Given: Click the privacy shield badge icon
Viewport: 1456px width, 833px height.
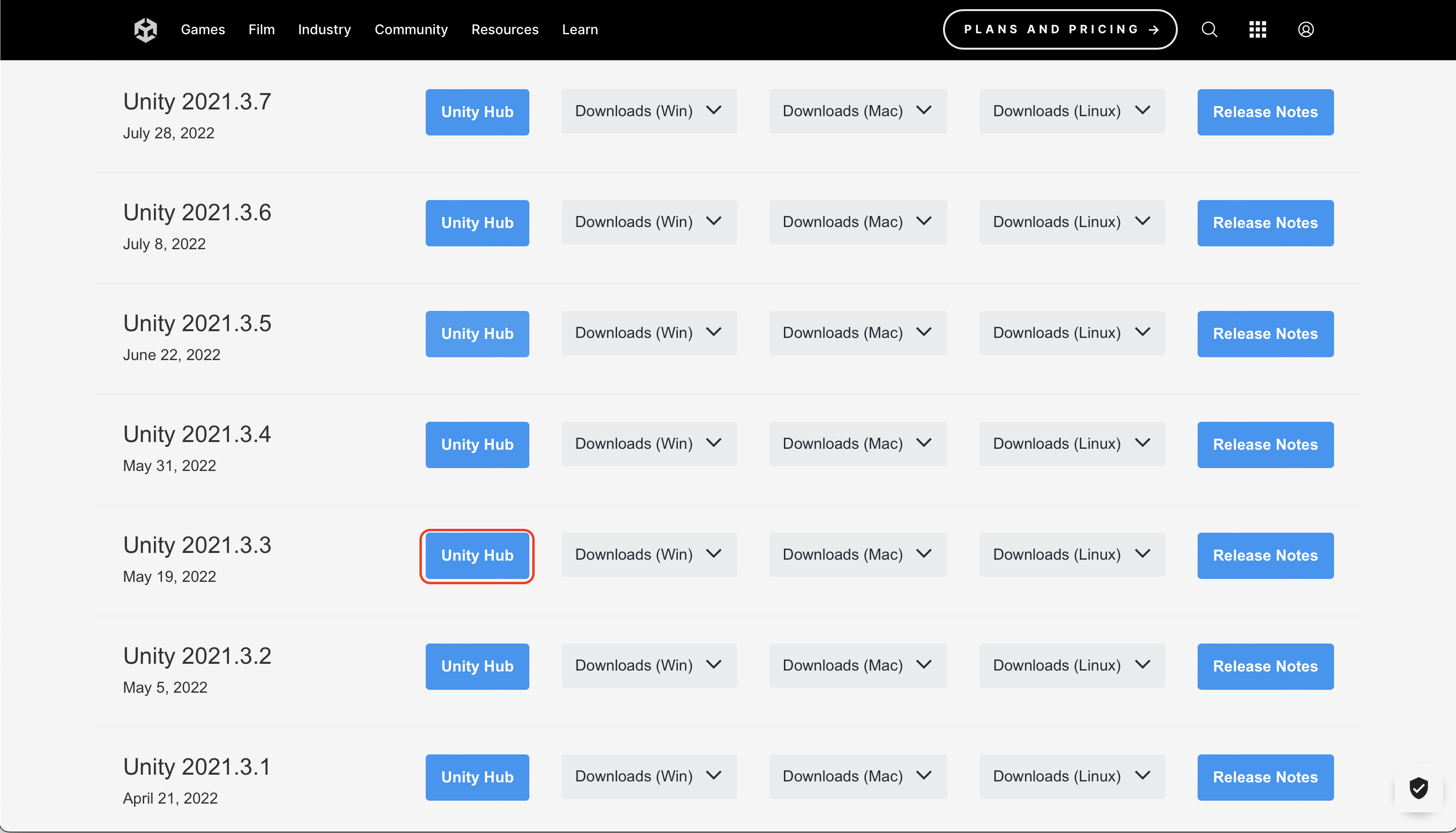Looking at the screenshot, I should [x=1418, y=788].
